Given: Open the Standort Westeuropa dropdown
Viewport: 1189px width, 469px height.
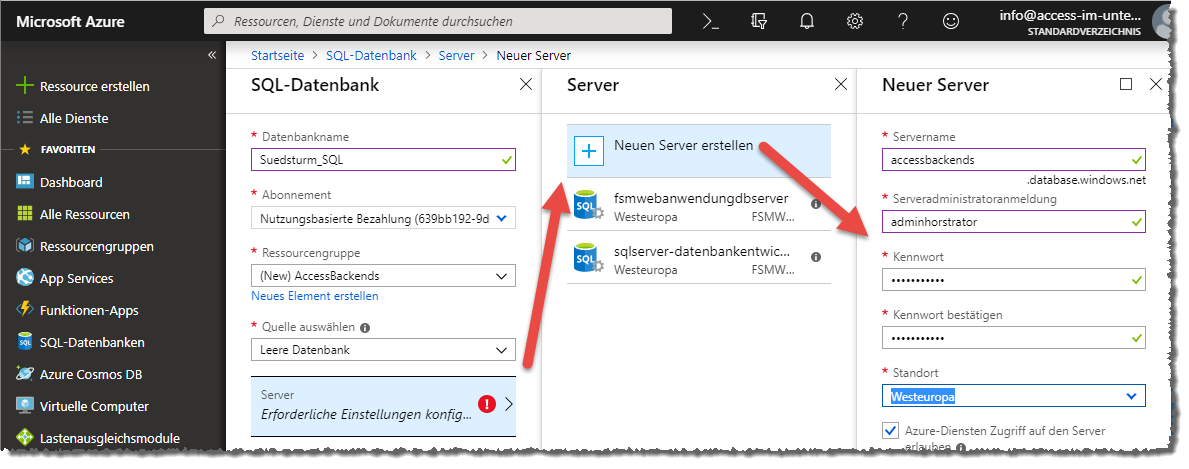Looking at the screenshot, I should (1014, 395).
